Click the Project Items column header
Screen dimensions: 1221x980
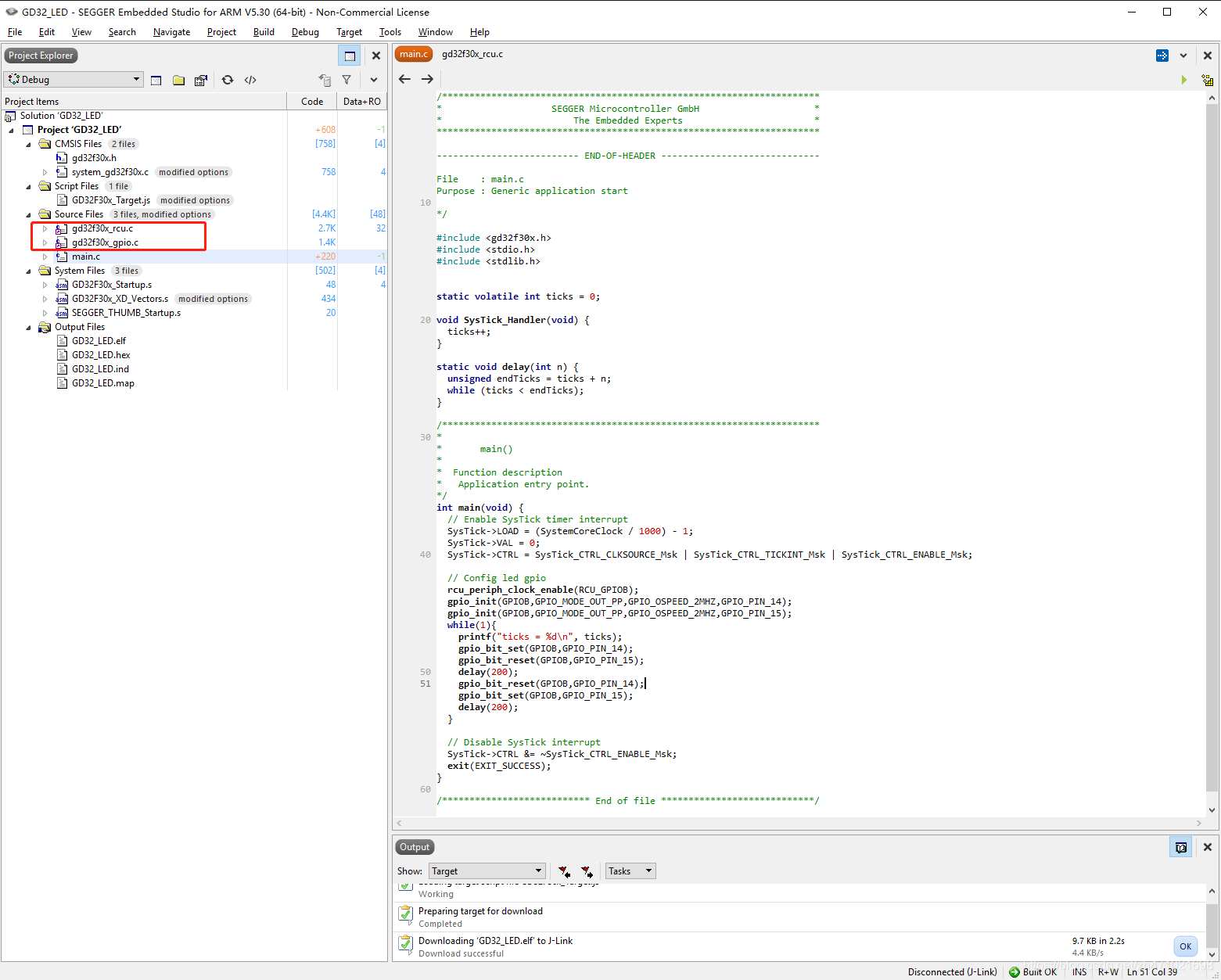tap(144, 102)
